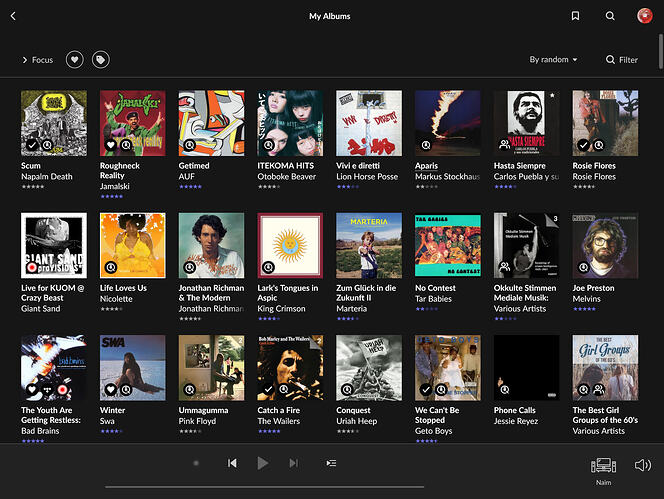Open the play queue icon

(331, 463)
